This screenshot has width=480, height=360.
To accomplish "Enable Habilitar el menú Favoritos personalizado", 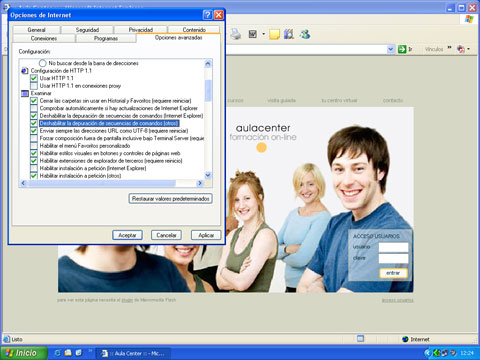I will pyautogui.click(x=34, y=146).
